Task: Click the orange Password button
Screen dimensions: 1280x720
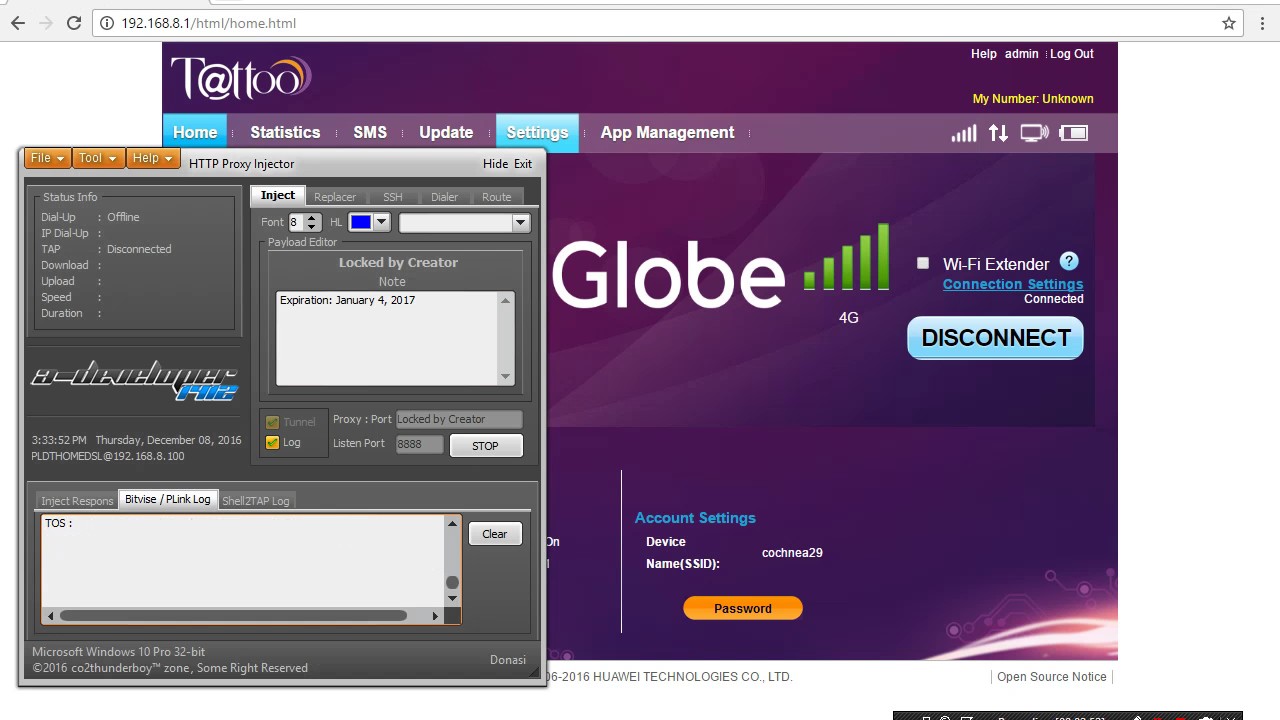Action: coord(743,608)
